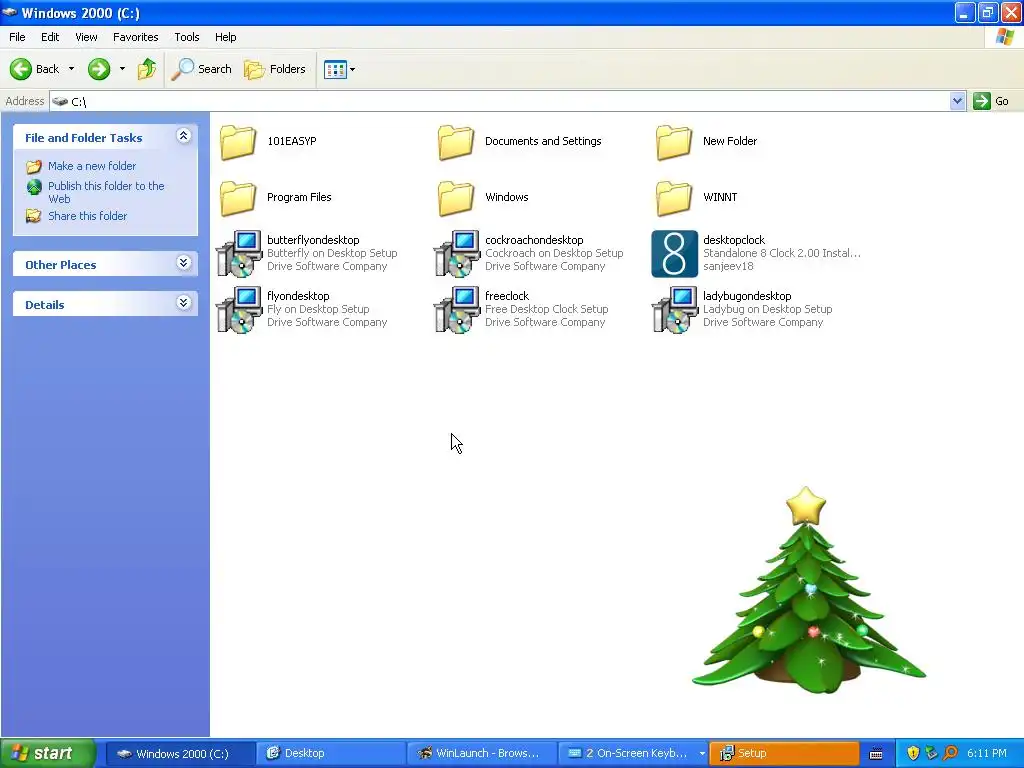Select the flyondesktop setup icon
1024x768 pixels.
coord(239,310)
